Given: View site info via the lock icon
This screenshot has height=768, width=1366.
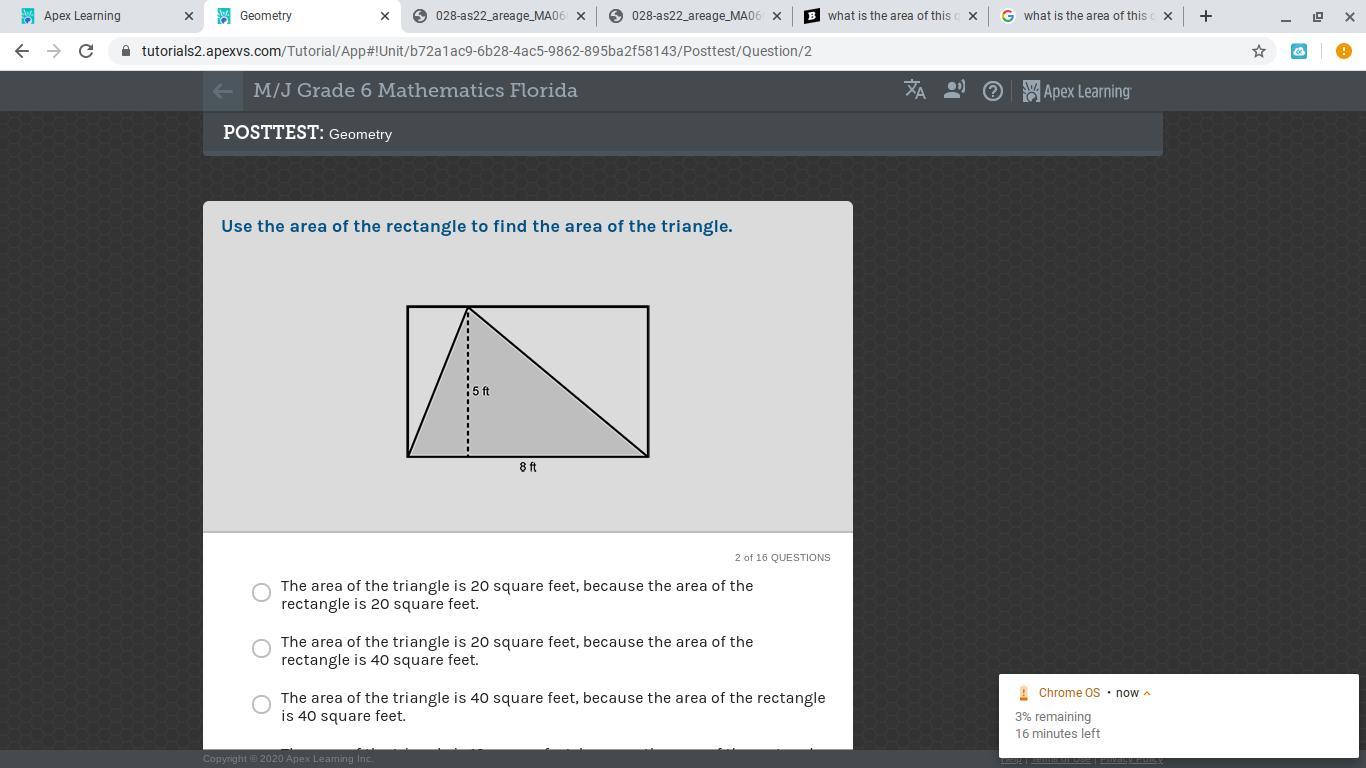Looking at the screenshot, I should (x=125, y=51).
